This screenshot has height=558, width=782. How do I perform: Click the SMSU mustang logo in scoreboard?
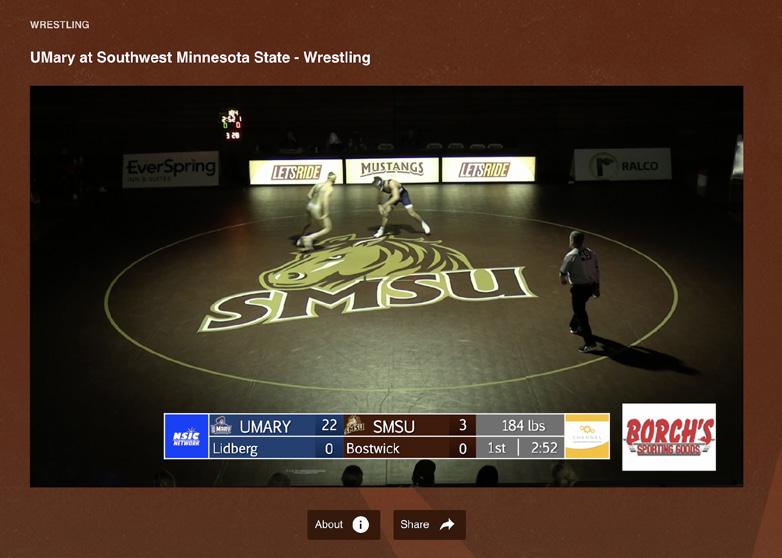pos(355,426)
